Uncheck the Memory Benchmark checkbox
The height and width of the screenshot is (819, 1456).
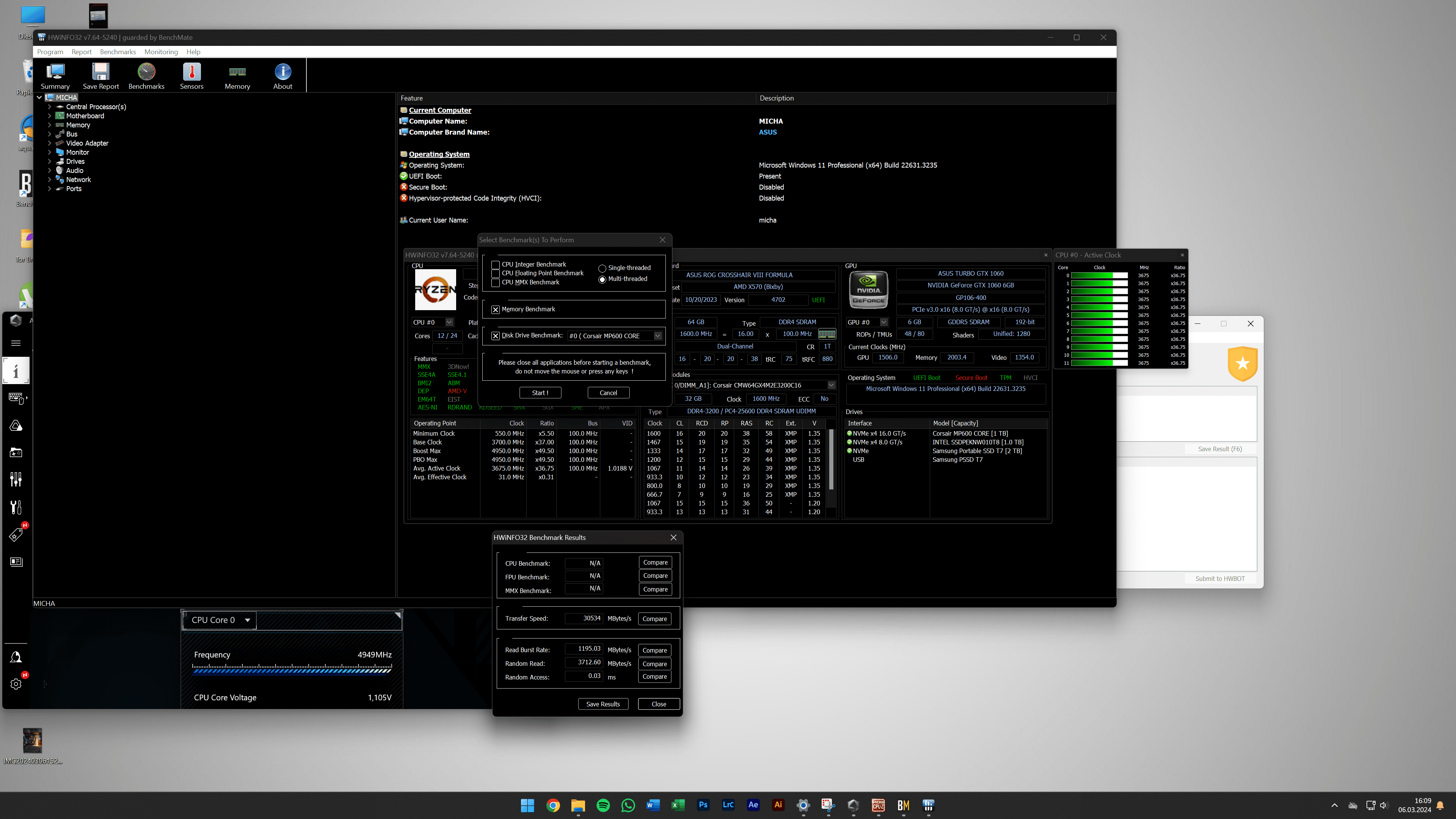click(x=496, y=310)
